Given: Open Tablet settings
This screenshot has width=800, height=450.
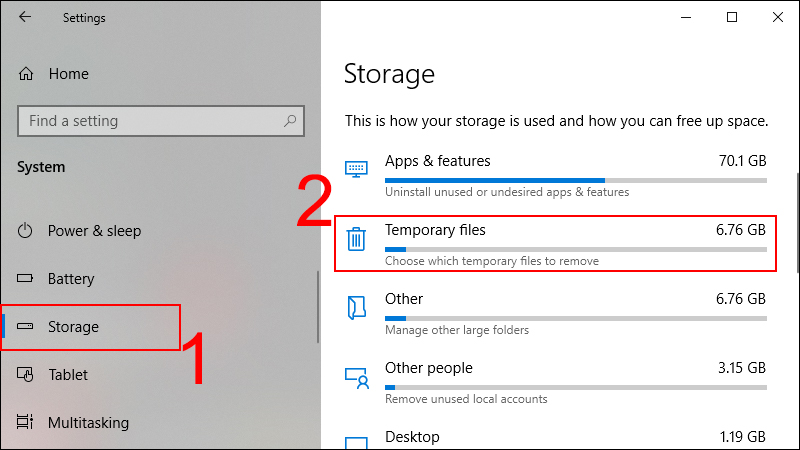Looking at the screenshot, I should [x=68, y=375].
